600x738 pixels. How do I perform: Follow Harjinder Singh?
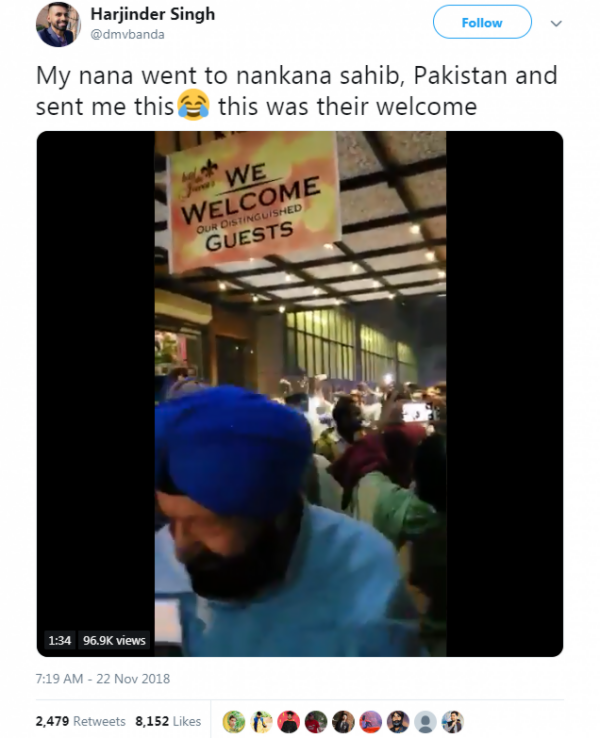(482, 22)
